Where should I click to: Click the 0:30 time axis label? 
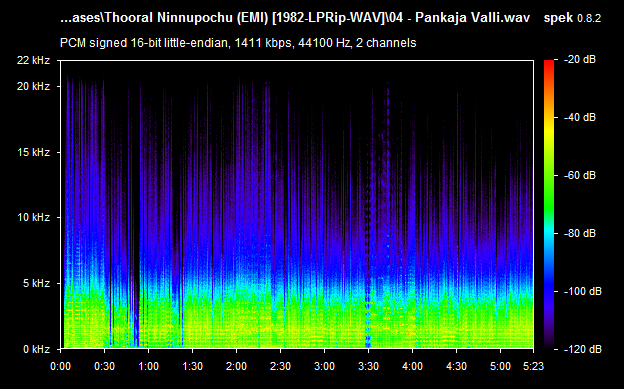(x=104, y=366)
